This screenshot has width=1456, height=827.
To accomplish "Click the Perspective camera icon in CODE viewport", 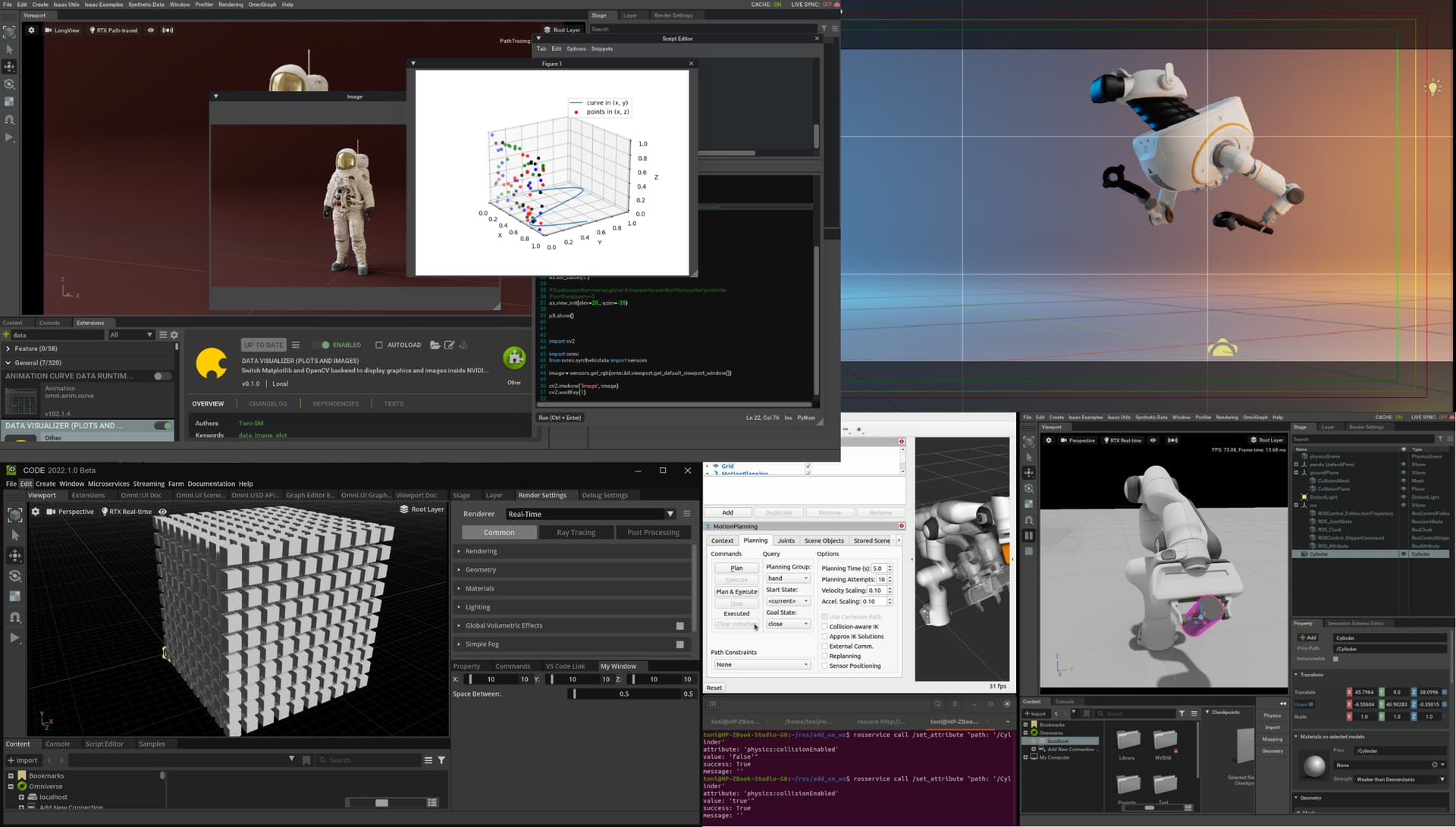I will click(x=51, y=512).
